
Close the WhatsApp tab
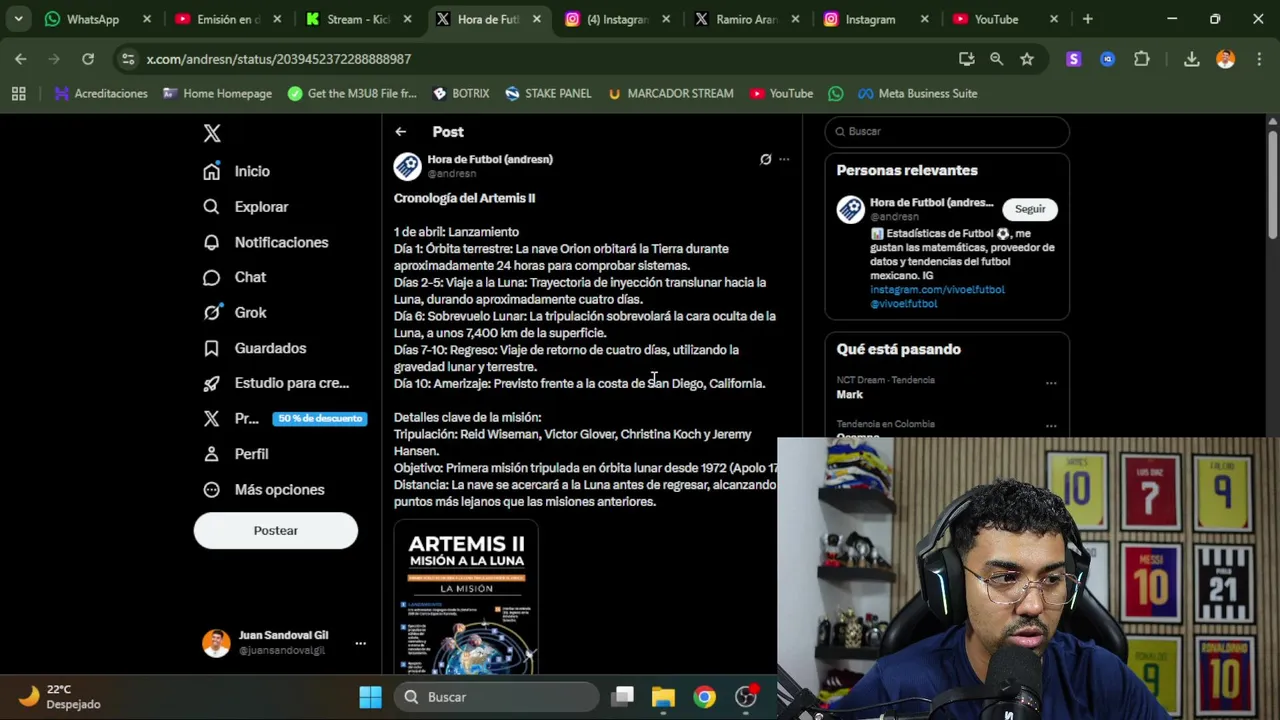[147, 19]
